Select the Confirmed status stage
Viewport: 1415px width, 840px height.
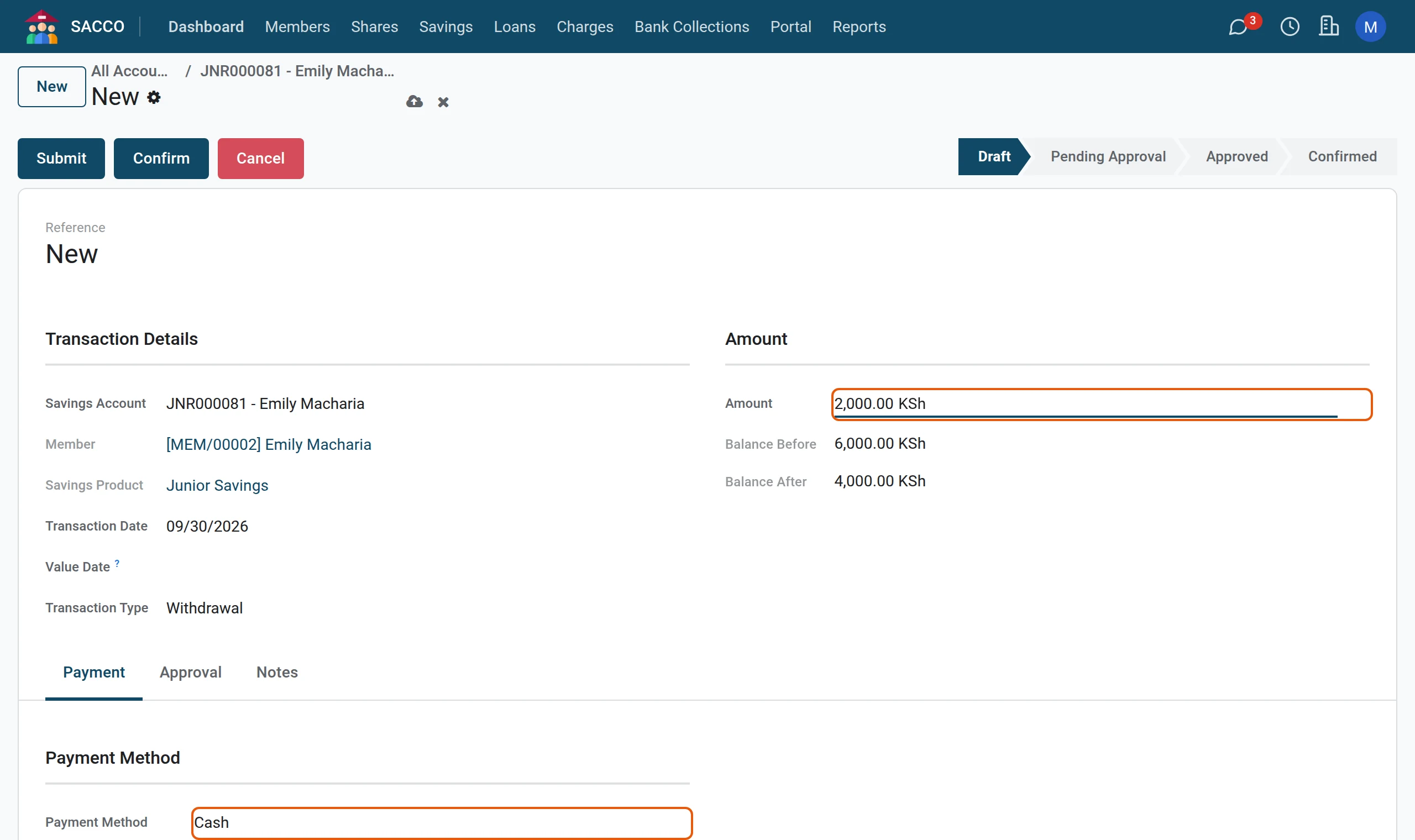click(1342, 157)
